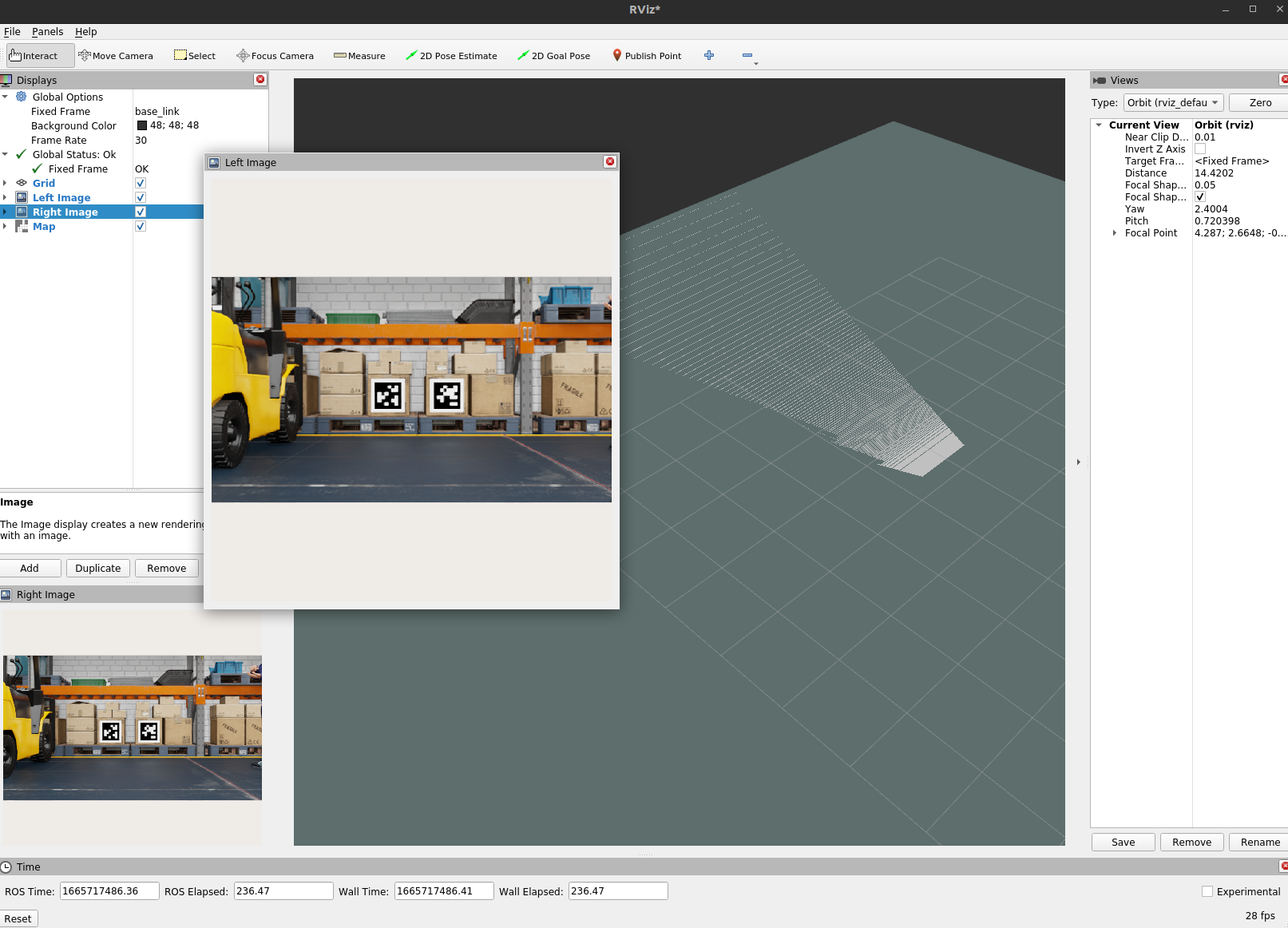This screenshot has width=1288, height=928.
Task: Activate the Publish Point tool
Action: tap(647, 55)
